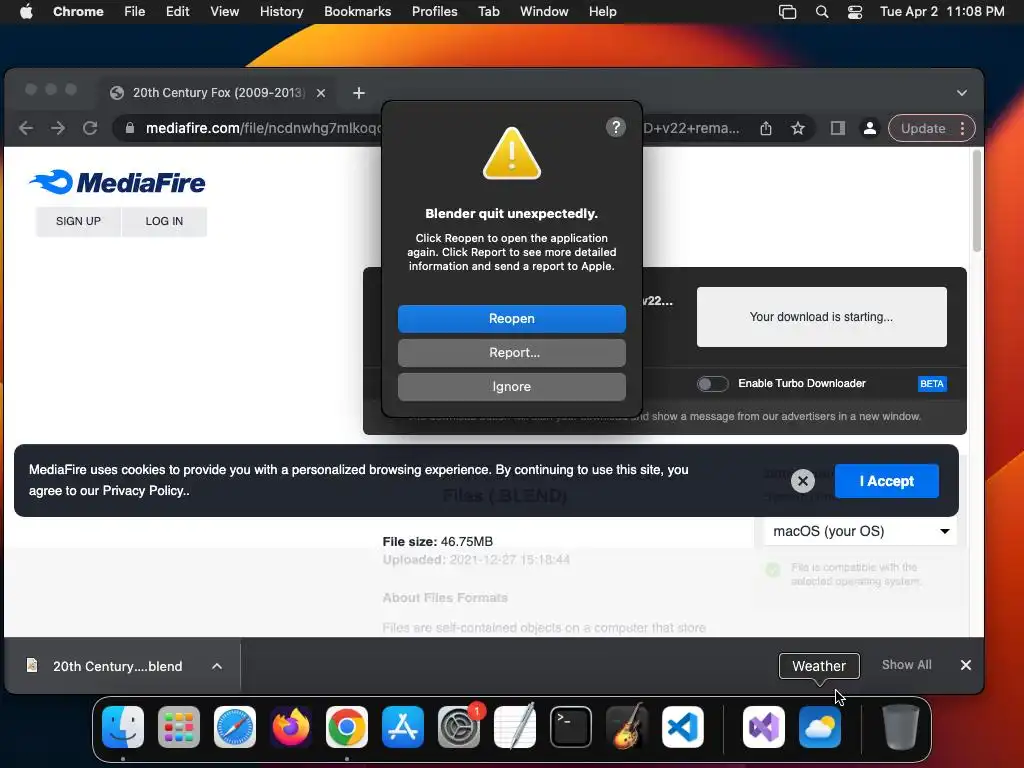
Task: Open the tab search chevron
Action: pyautogui.click(x=962, y=93)
